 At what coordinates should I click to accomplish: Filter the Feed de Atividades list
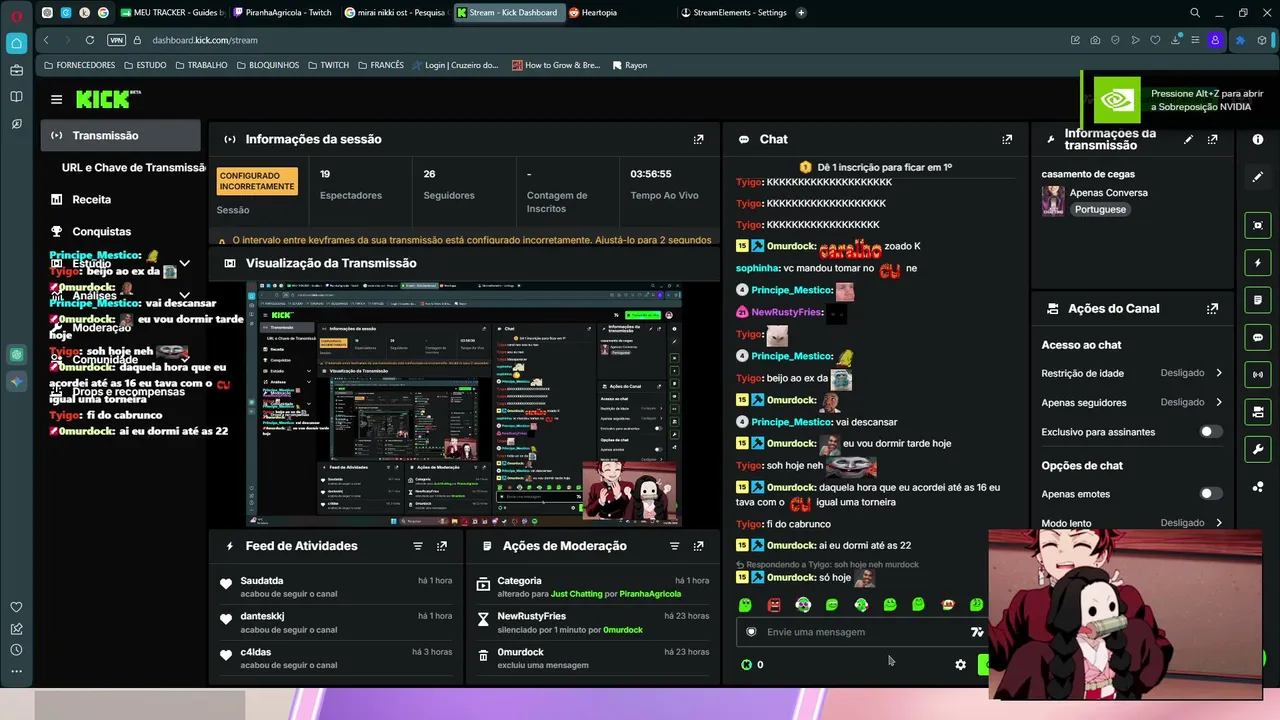click(x=418, y=546)
